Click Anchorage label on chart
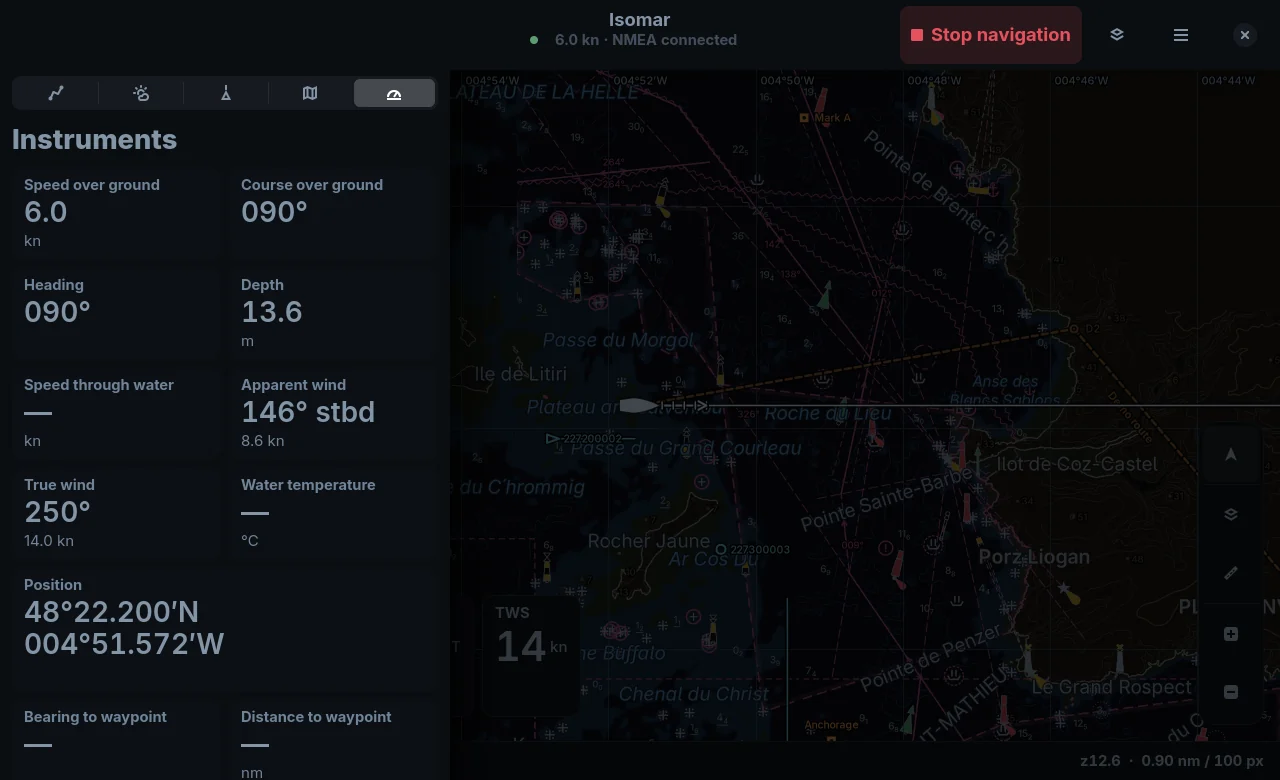 pos(831,725)
